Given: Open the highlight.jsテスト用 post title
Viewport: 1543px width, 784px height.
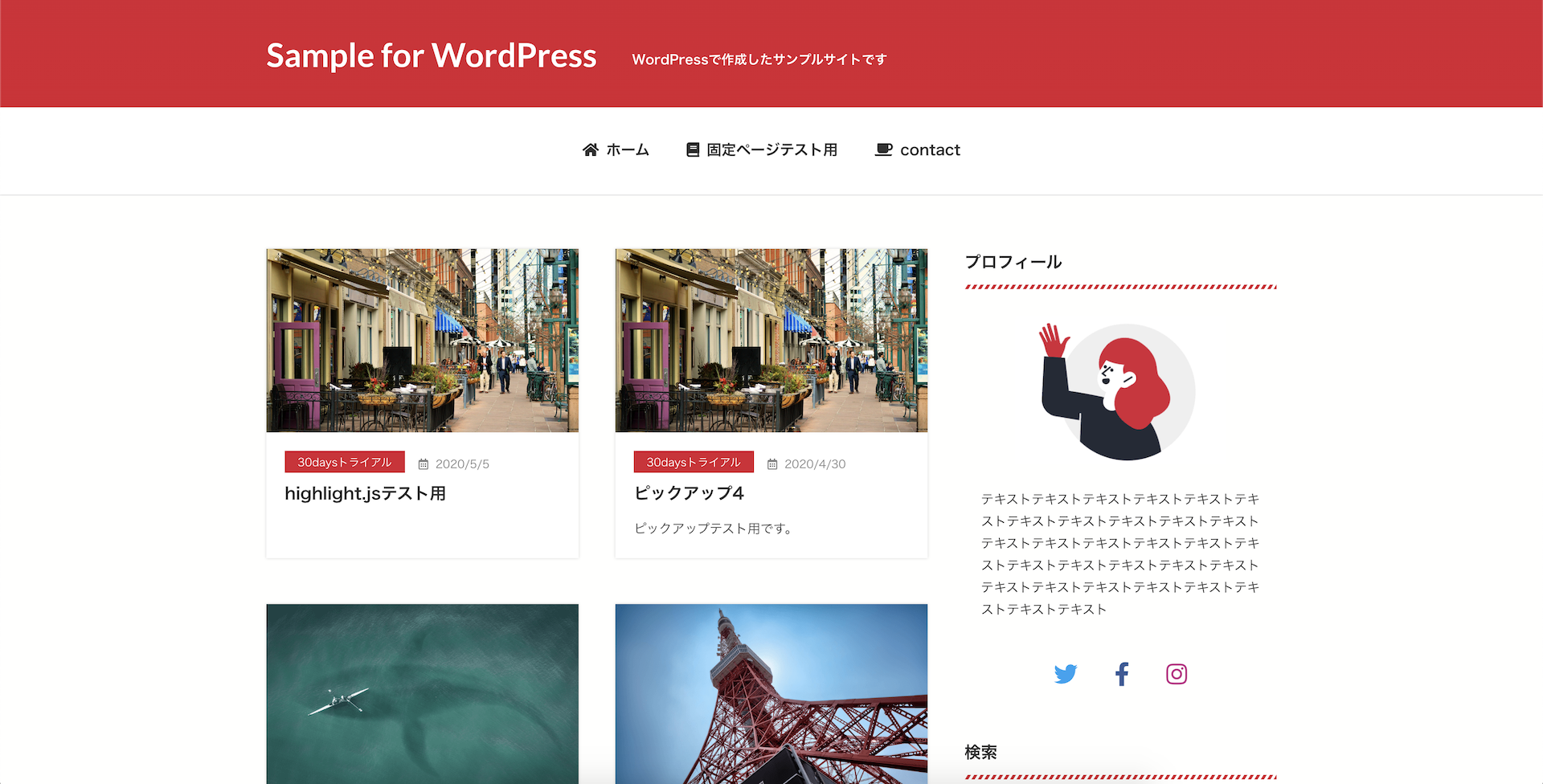Looking at the screenshot, I should pyautogui.click(x=366, y=493).
